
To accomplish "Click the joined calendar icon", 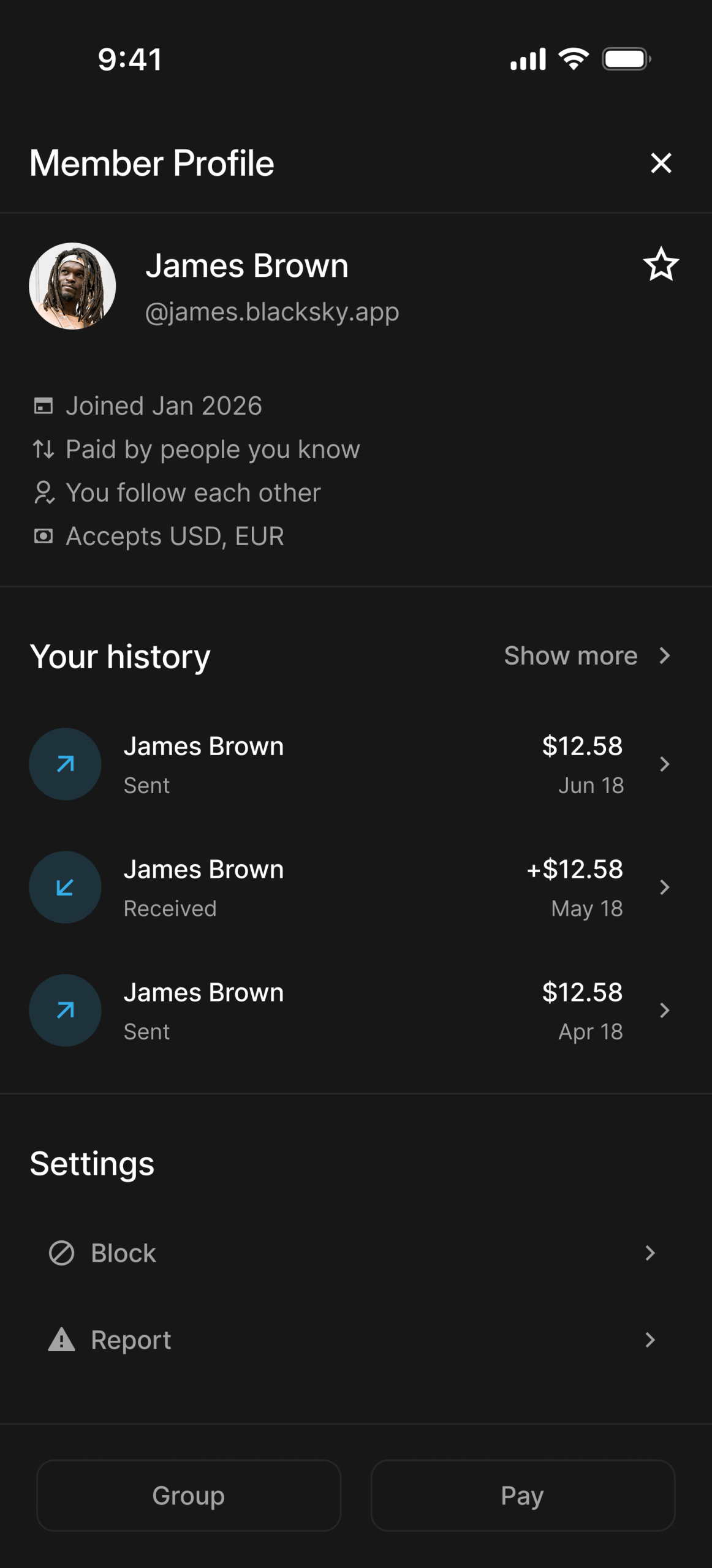I will pyautogui.click(x=43, y=406).
